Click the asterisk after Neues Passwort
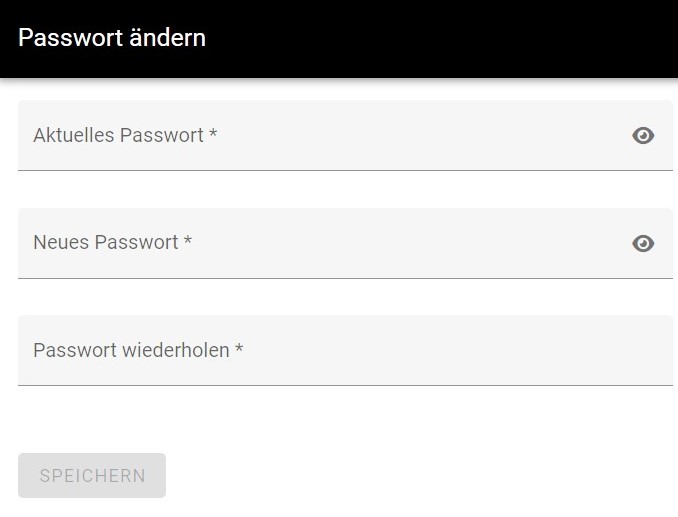 click(188, 242)
